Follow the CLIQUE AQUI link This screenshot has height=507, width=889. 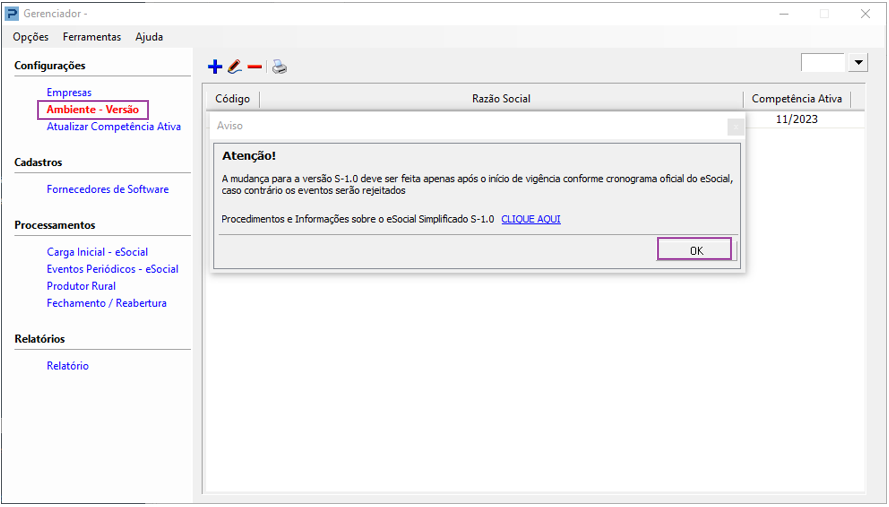coord(531,219)
